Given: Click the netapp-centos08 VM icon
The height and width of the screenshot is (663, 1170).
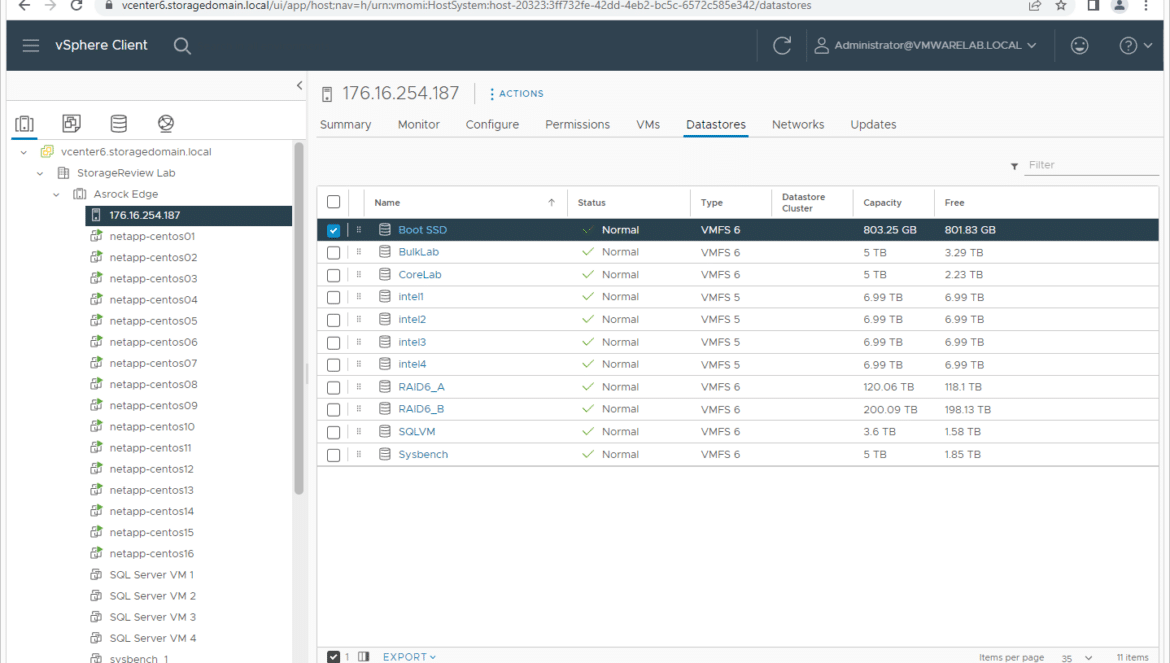Looking at the screenshot, I should (96, 384).
